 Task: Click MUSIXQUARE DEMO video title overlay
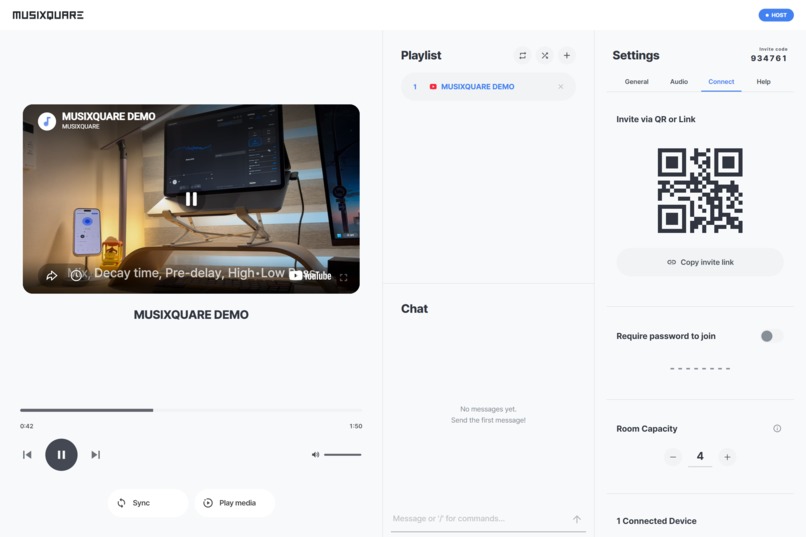(108, 117)
